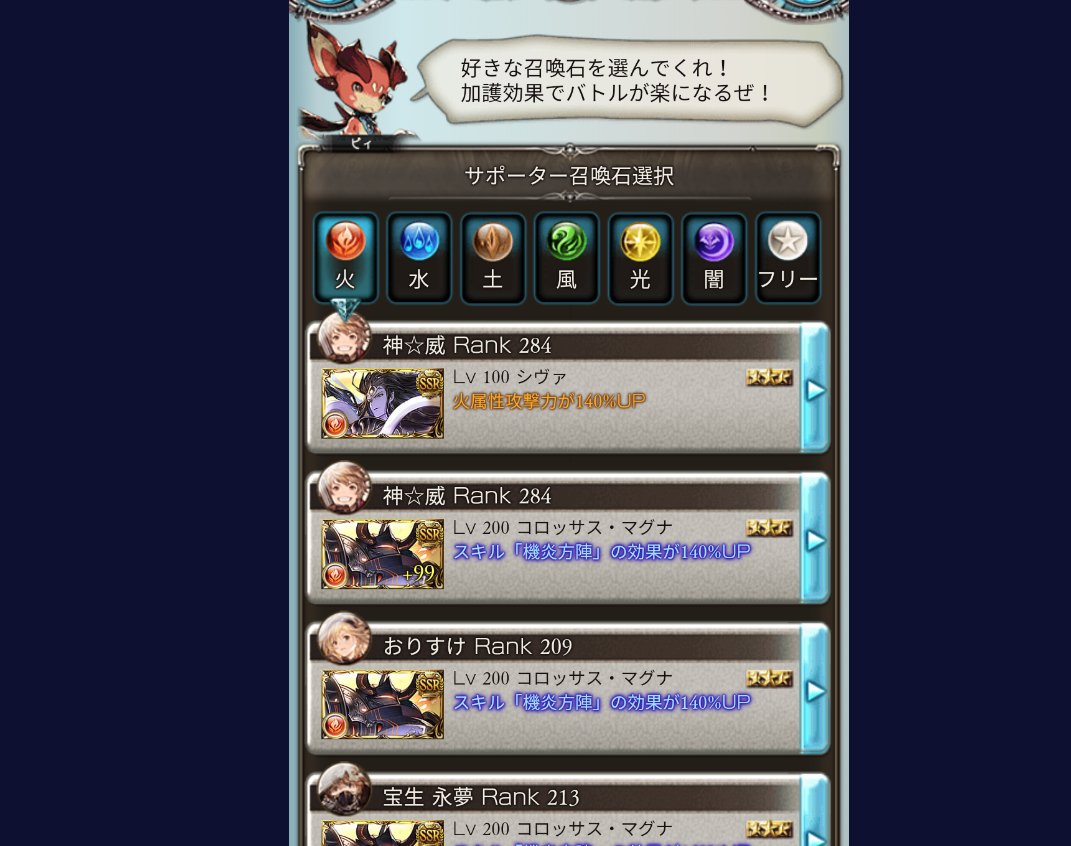Click おりすけ's player avatar icon
Viewport: 1071px width, 846px height.
coord(344,638)
